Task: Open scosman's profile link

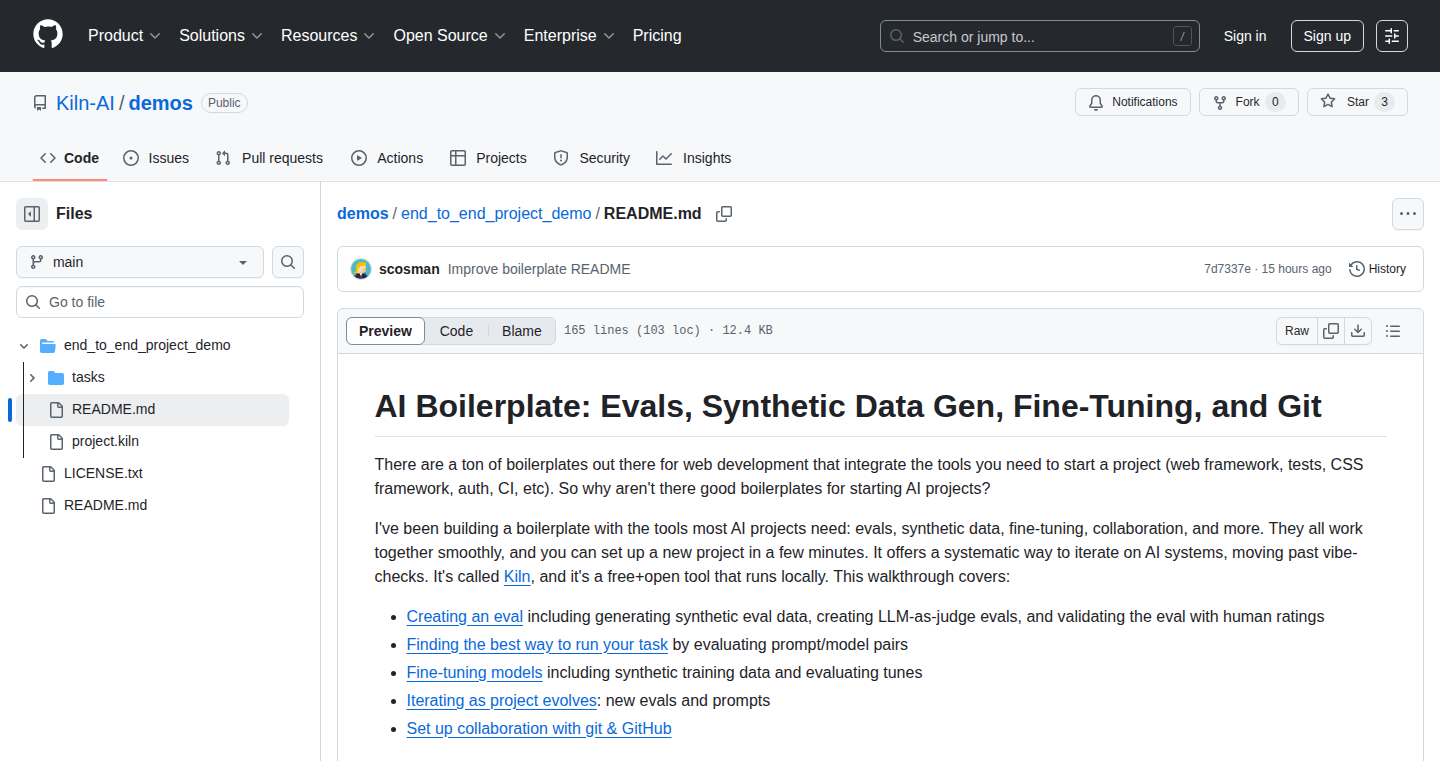Action: point(409,269)
